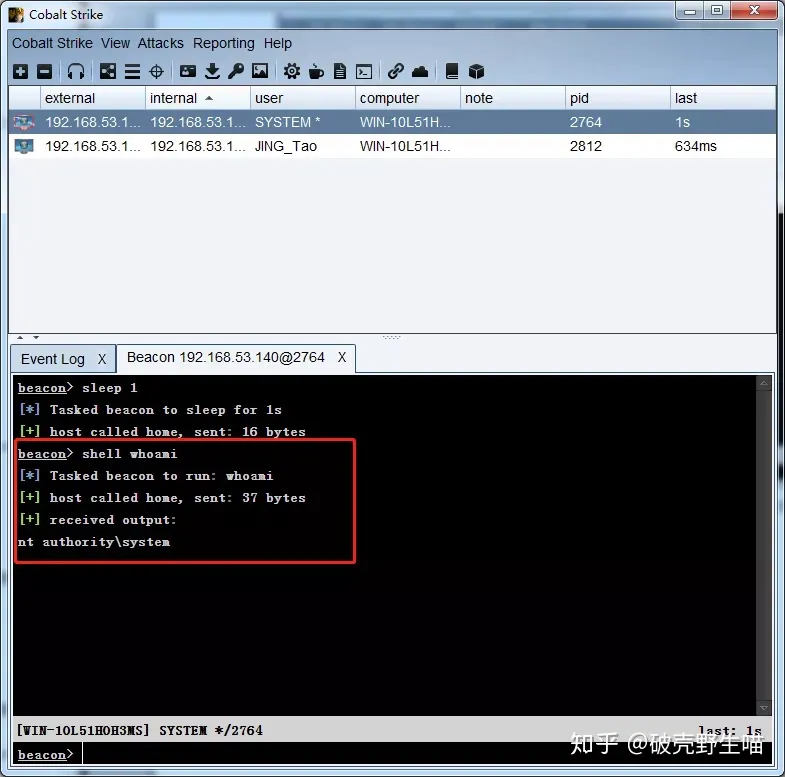
Task: Expand top pane with divider down arrow
Action: point(36,337)
